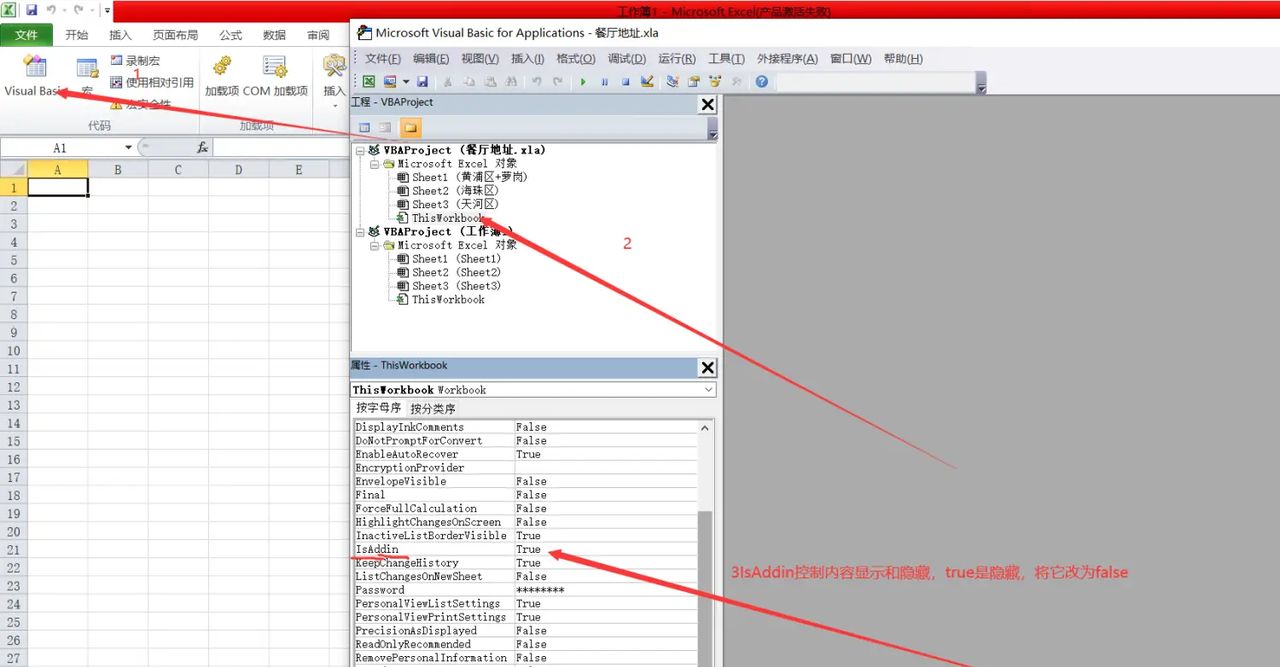Click cell A1 in Excel worksheet
Image resolution: width=1280 pixels, height=667 pixels.
[58, 187]
